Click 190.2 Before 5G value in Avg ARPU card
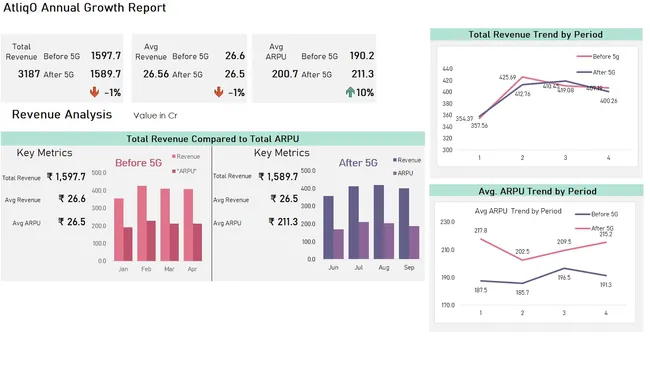Image resolution: width=650 pixels, height=366 pixels. 361,56
